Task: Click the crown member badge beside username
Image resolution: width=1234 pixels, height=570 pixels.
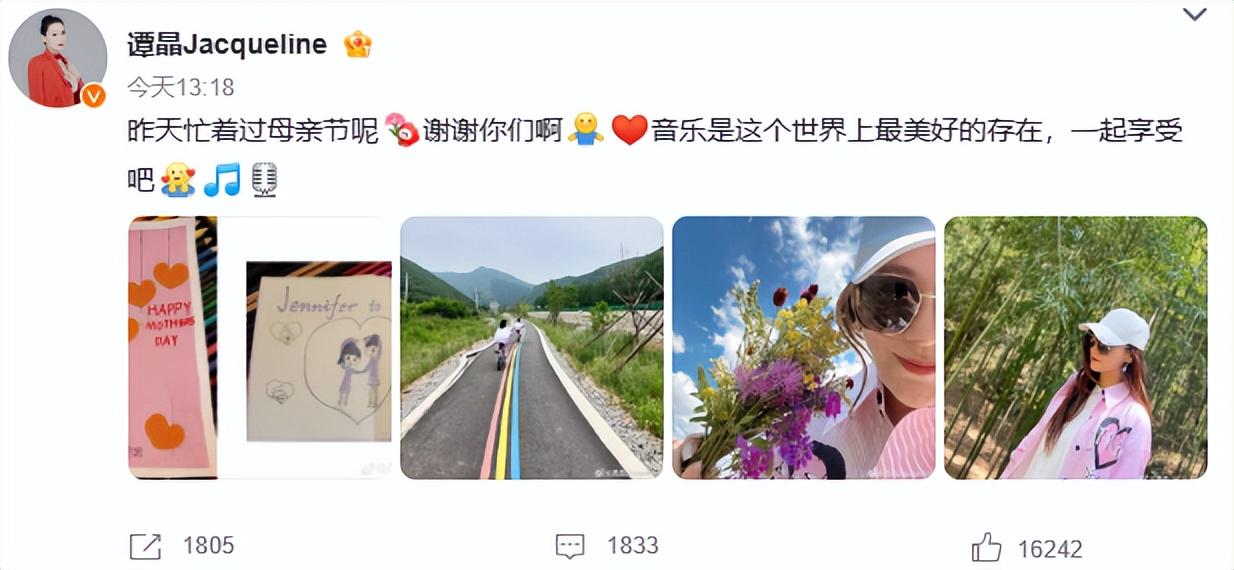Action: pos(358,44)
